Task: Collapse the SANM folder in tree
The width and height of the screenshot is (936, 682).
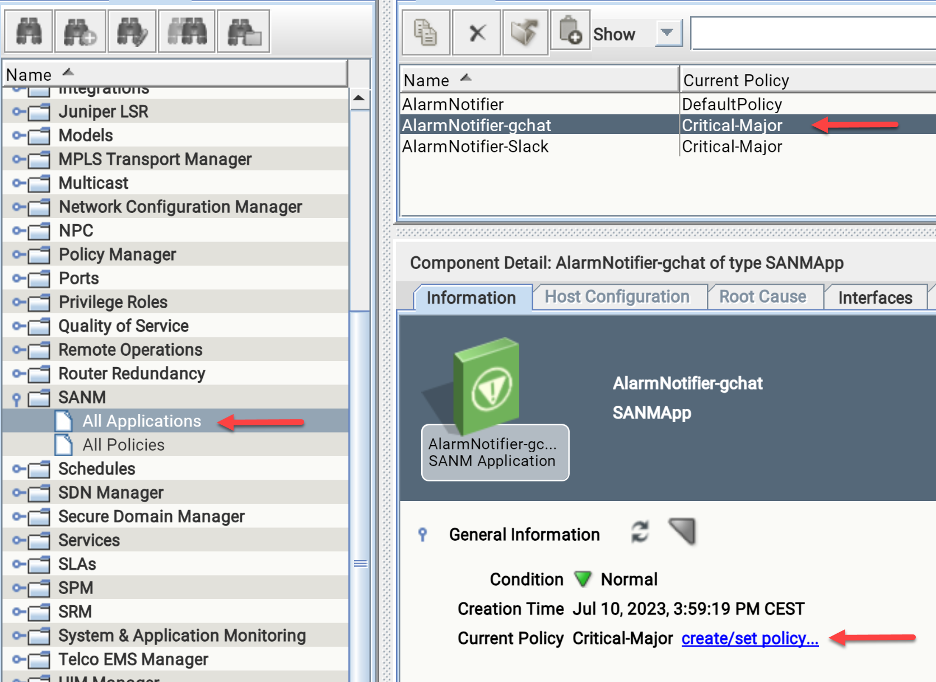Action: pos(16,398)
